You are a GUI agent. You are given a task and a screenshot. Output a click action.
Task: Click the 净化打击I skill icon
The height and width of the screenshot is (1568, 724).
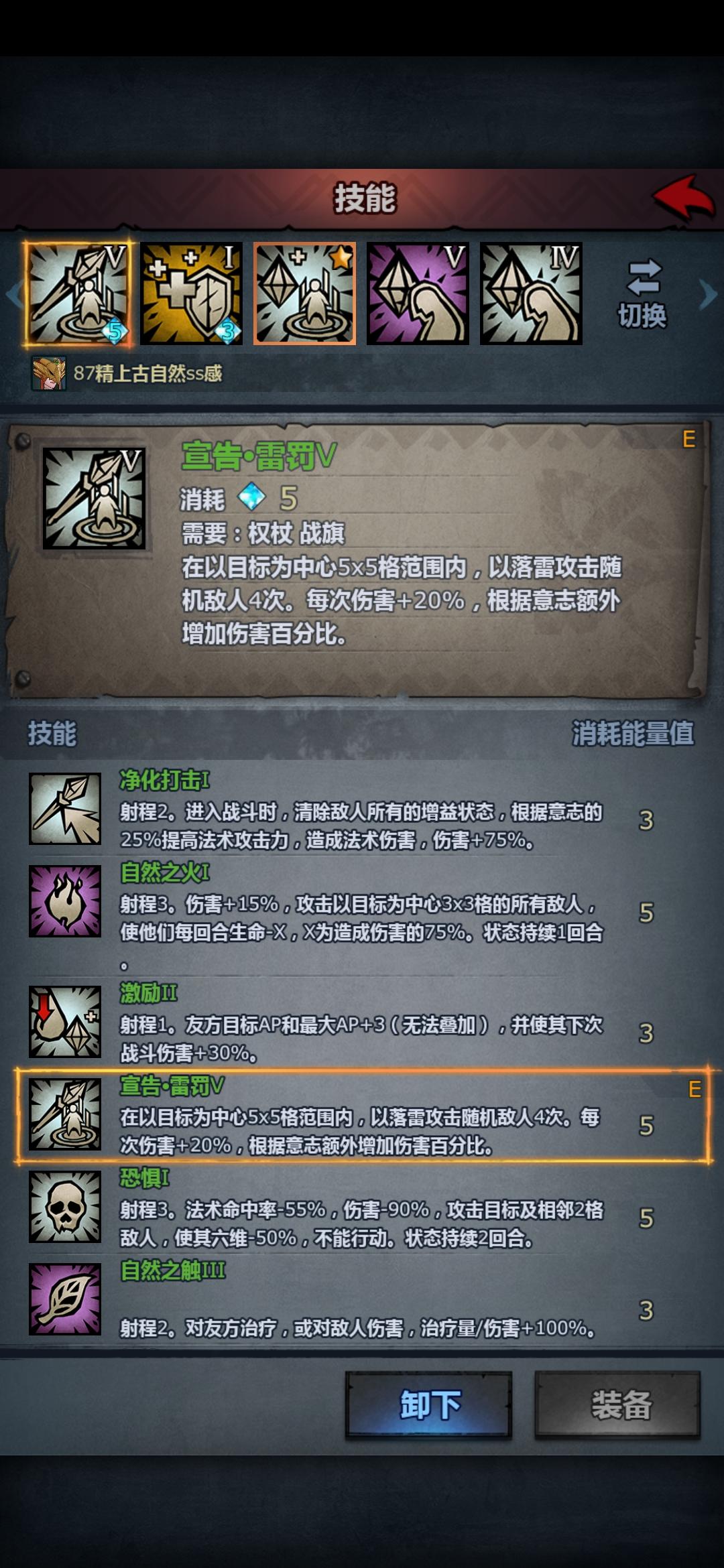pyautogui.click(x=65, y=809)
